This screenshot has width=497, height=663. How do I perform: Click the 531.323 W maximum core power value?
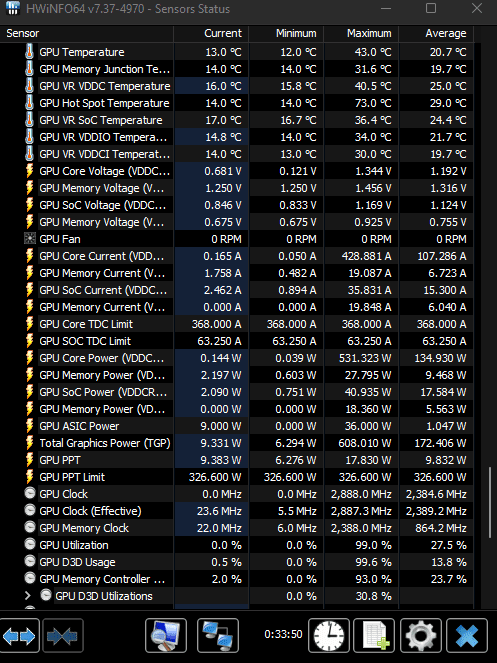[365, 358]
